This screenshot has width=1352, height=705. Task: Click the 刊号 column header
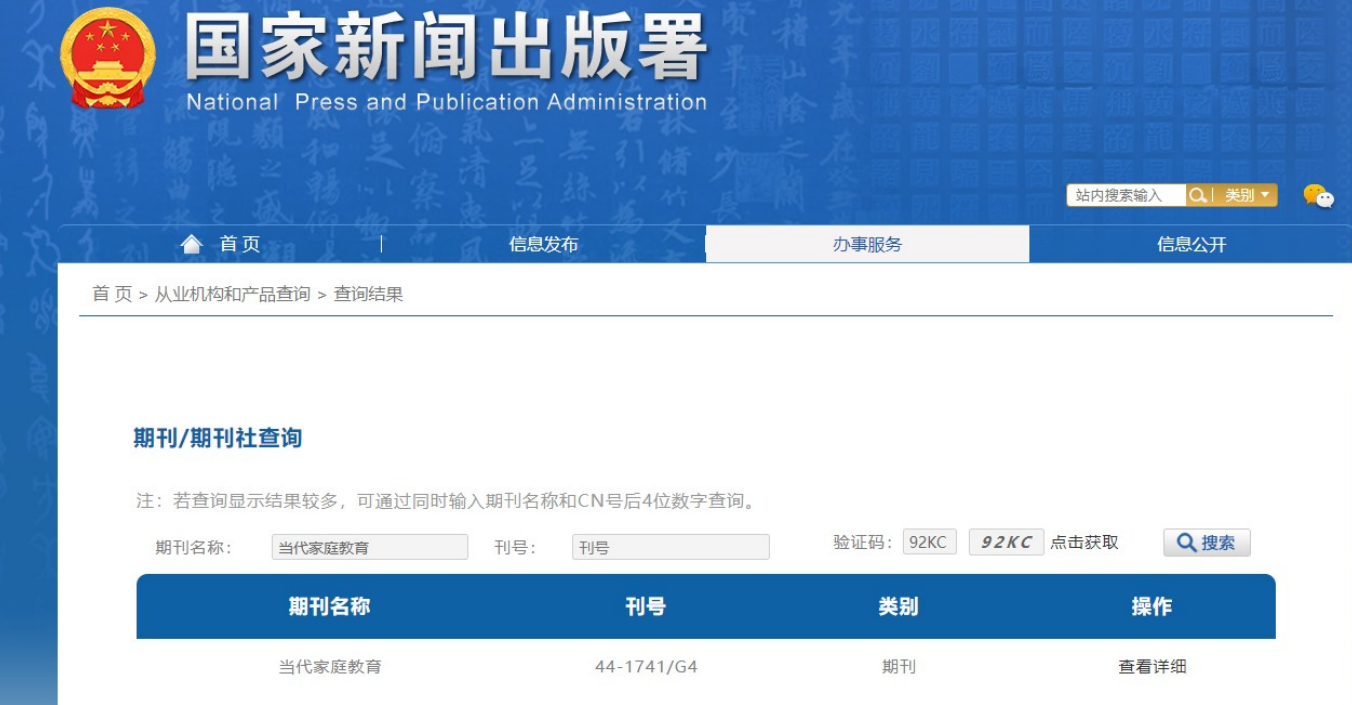point(646,607)
